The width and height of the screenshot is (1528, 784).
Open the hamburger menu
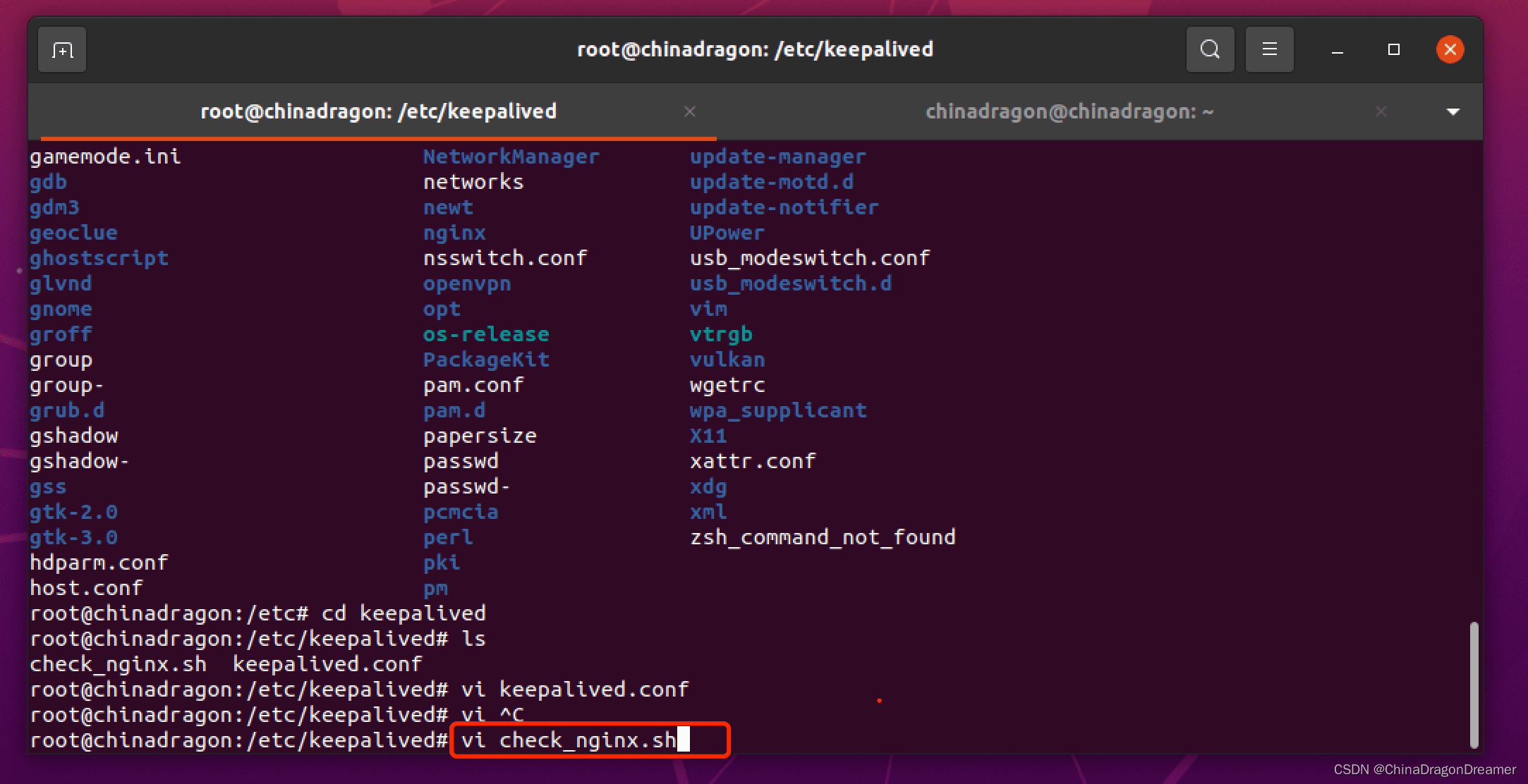(x=1269, y=49)
